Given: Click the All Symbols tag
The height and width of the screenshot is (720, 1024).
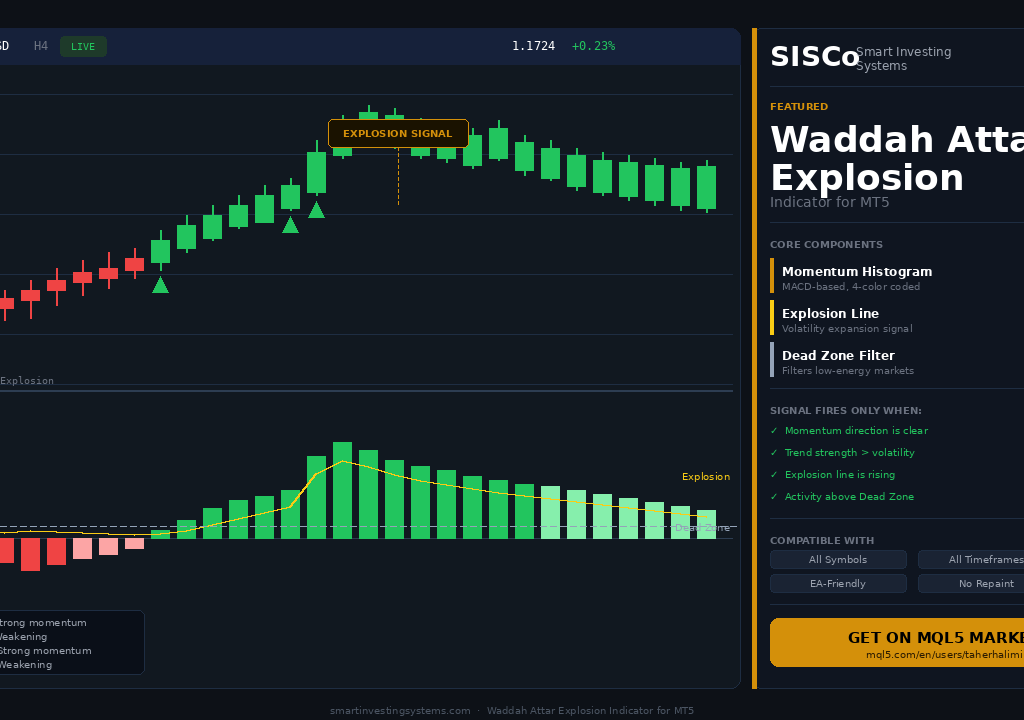Looking at the screenshot, I should pos(838,559).
